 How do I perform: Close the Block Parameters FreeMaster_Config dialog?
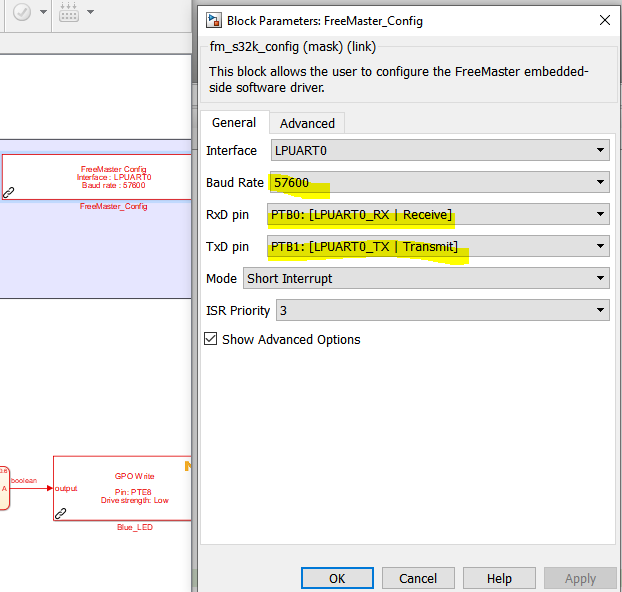605,20
